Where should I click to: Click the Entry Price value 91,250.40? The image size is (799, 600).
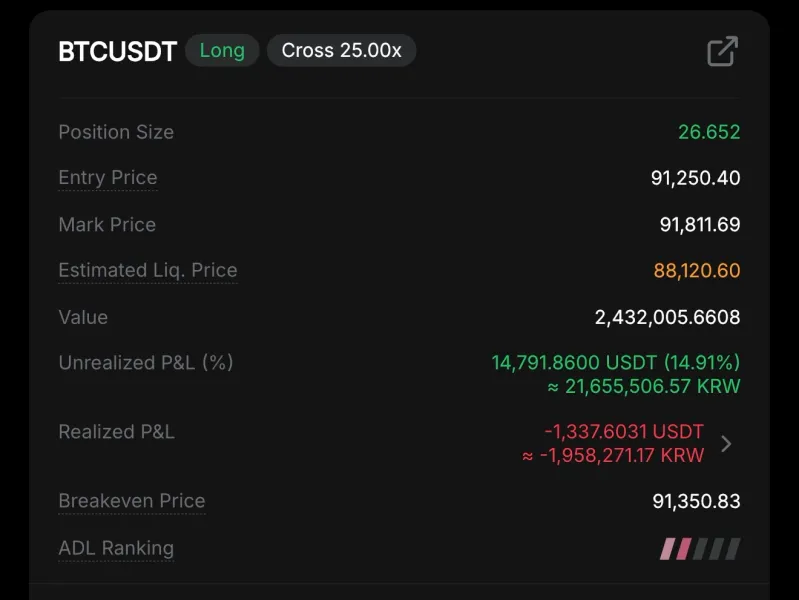695,178
